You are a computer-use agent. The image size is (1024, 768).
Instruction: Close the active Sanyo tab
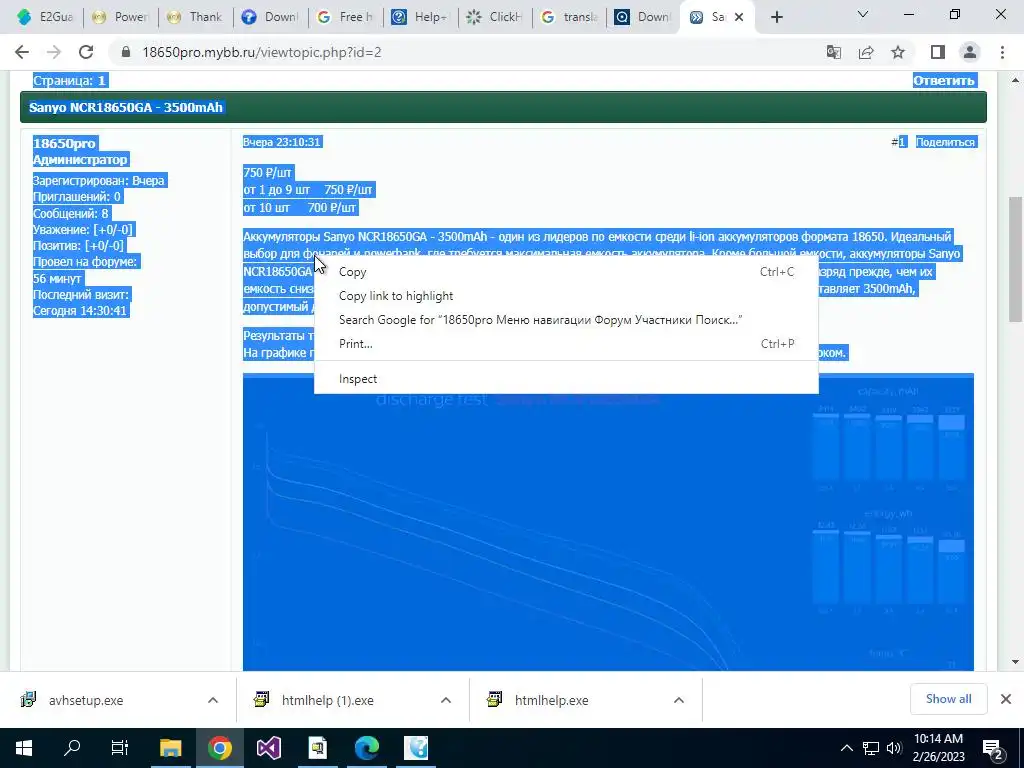pos(739,17)
